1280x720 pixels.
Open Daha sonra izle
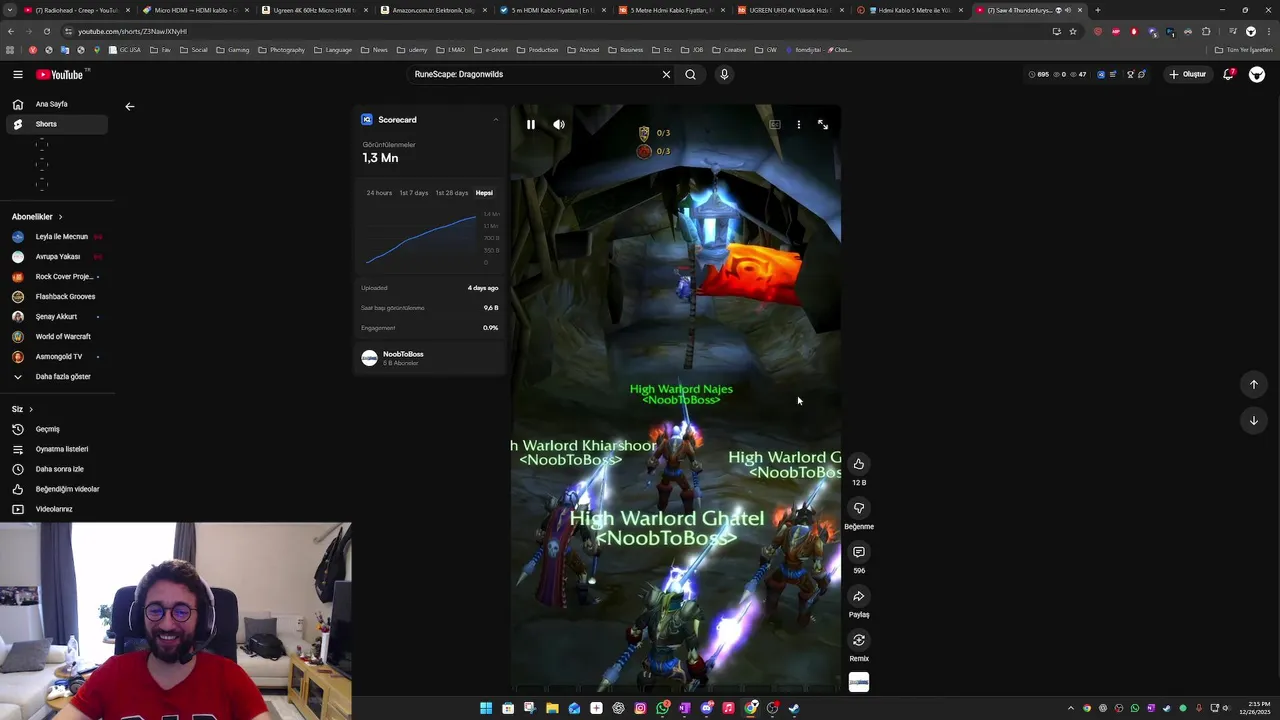[56, 469]
